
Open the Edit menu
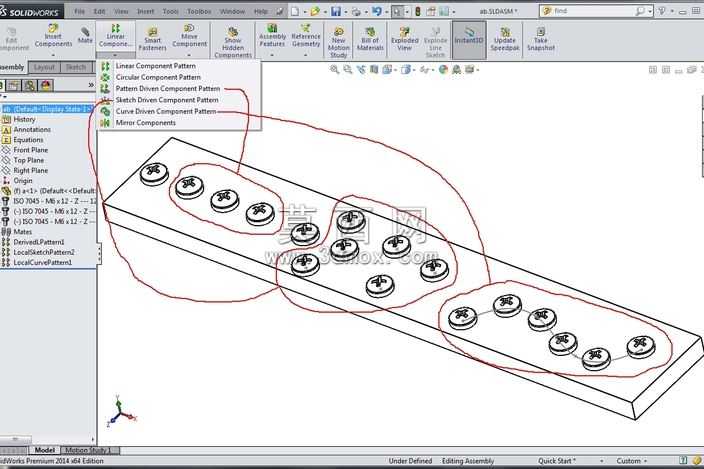(99, 11)
